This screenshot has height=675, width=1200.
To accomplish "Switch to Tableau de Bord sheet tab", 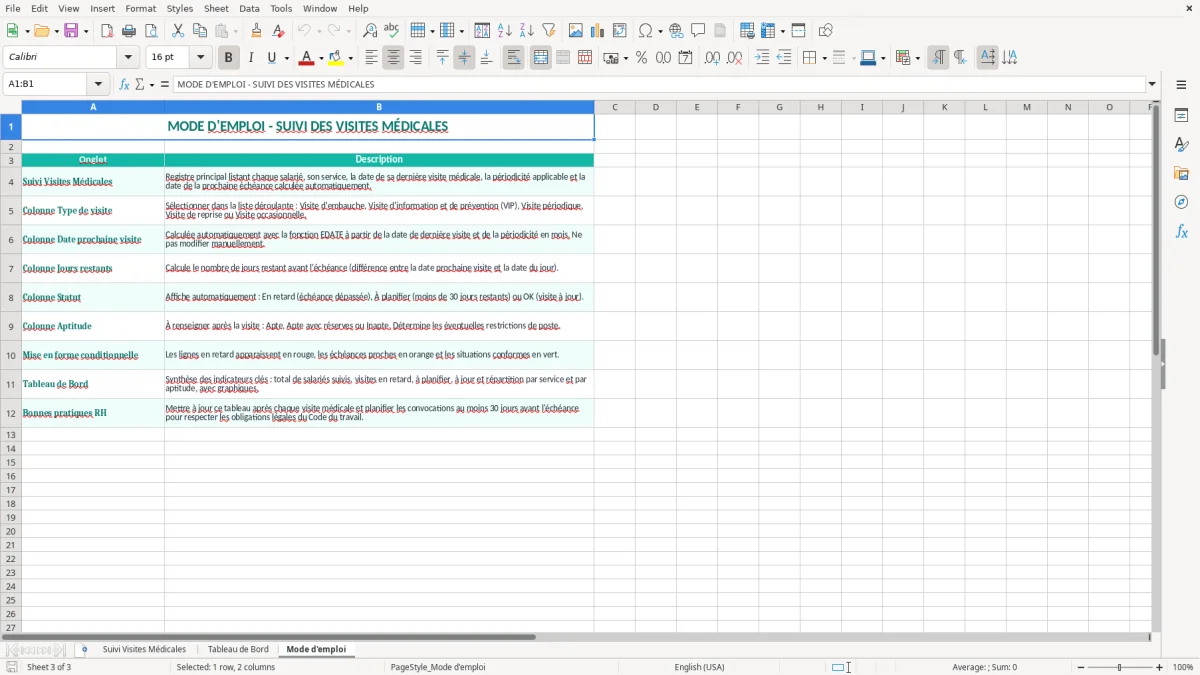I will pos(238,650).
